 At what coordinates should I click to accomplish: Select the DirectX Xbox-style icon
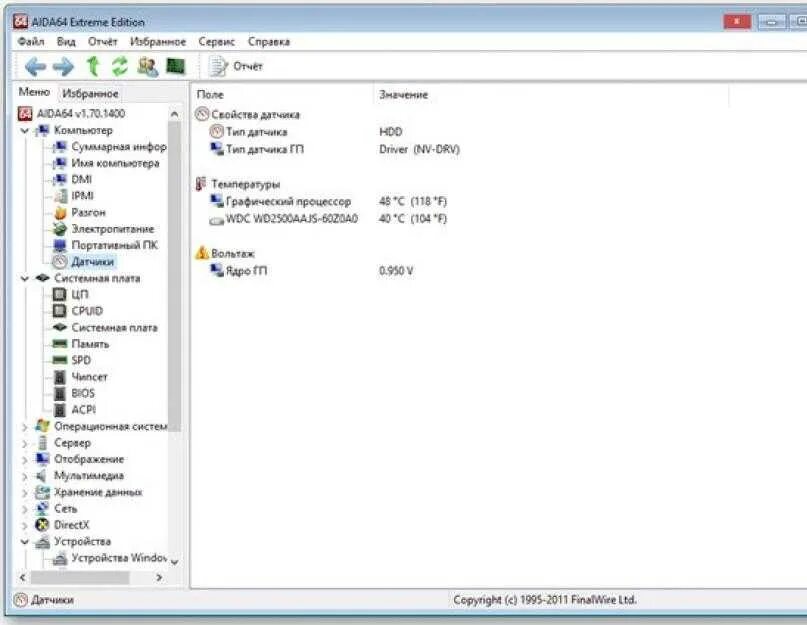click(42, 525)
